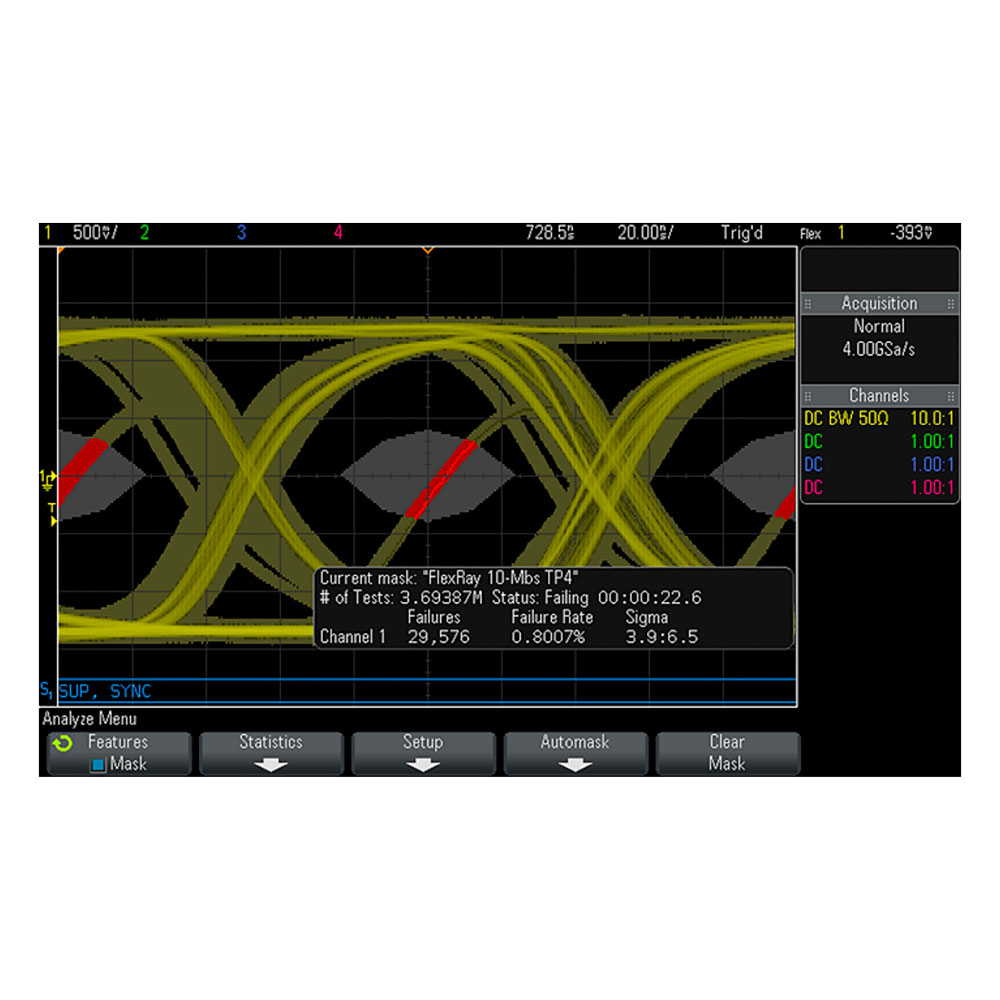The height and width of the screenshot is (1000, 1000).
Task: Click the failure rate 0.8007% value
Action: (x=548, y=636)
